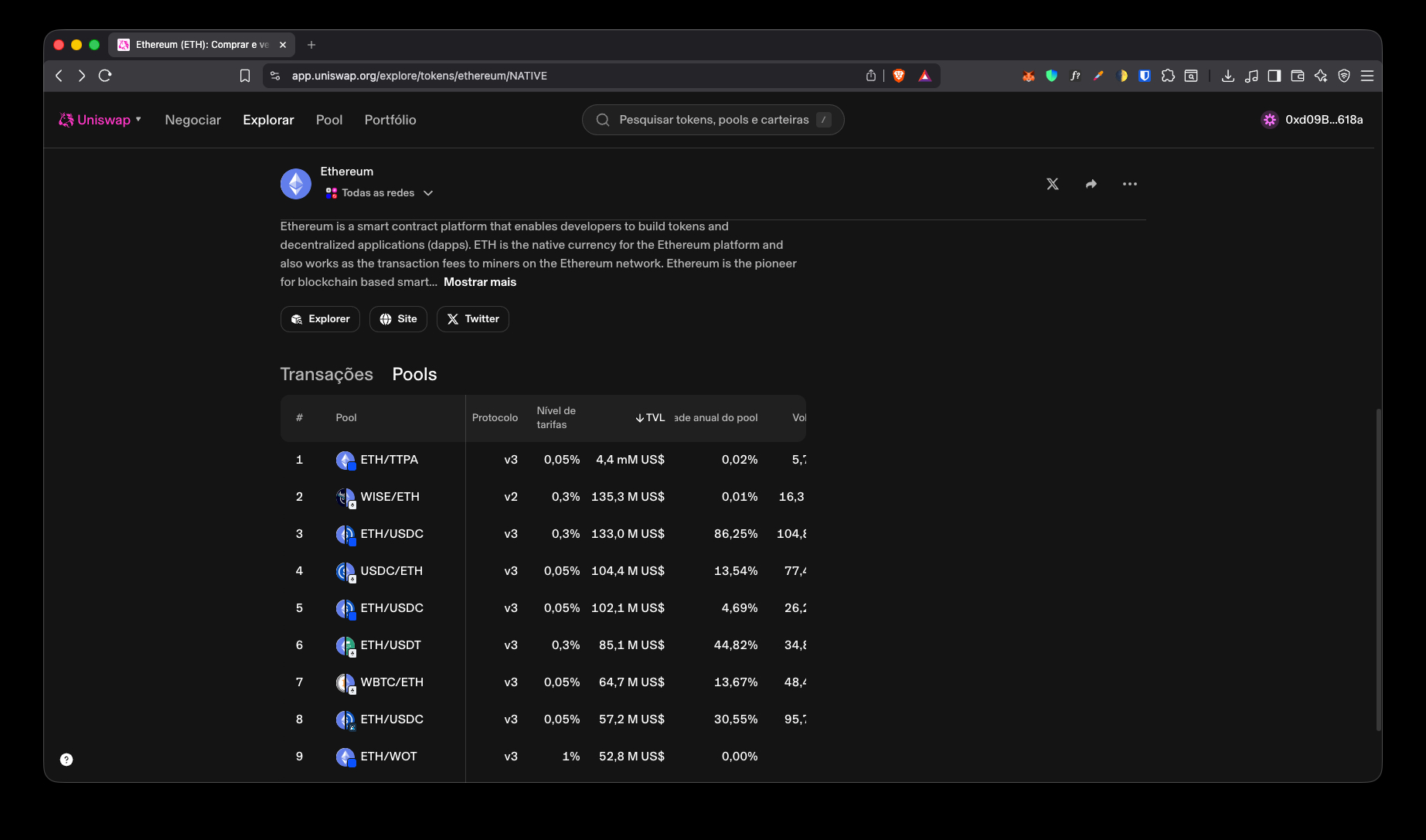Viewport: 1426px width, 840px height.
Task: Open the Site link button
Action: click(x=398, y=319)
